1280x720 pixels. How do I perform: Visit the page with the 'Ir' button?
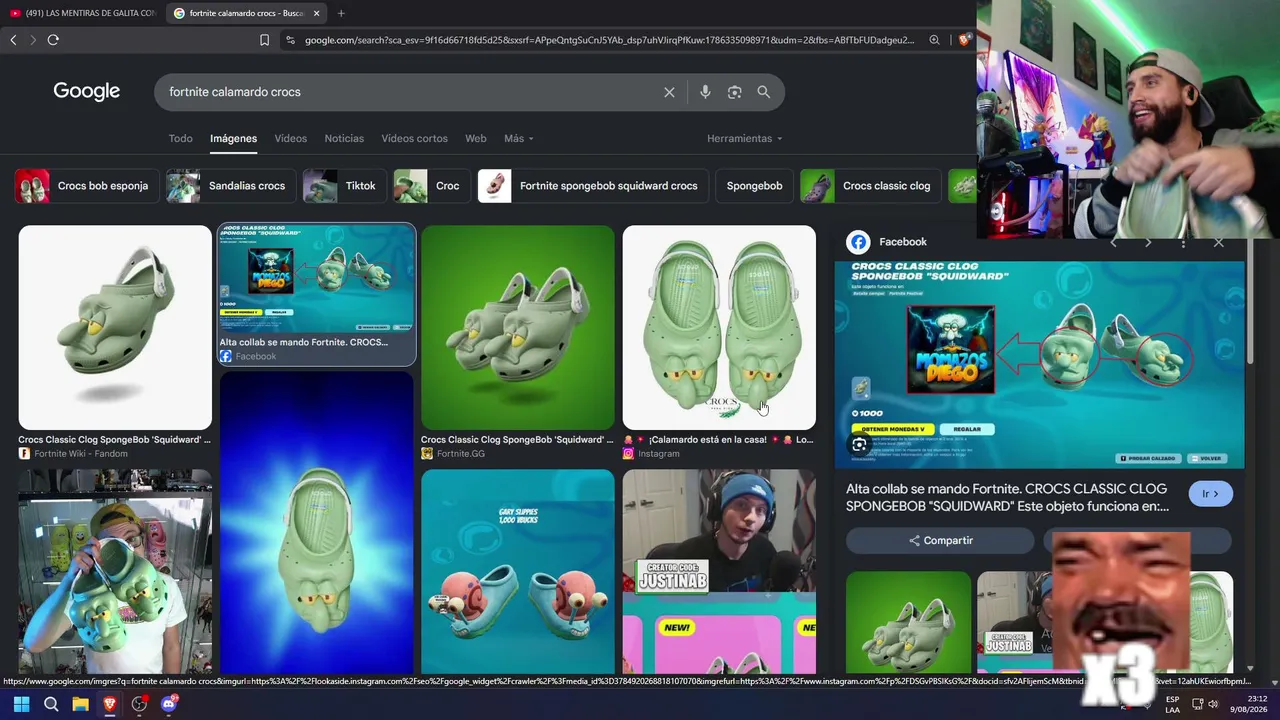(1211, 494)
